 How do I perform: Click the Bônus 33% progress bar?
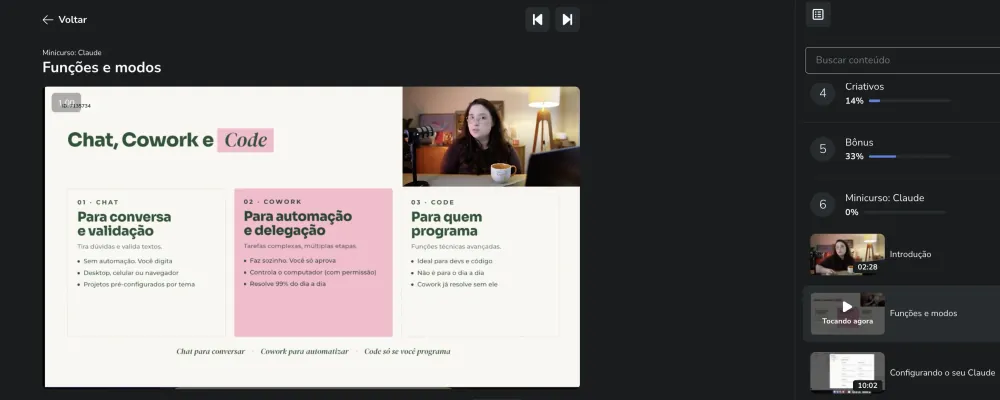(x=909, y=156)
